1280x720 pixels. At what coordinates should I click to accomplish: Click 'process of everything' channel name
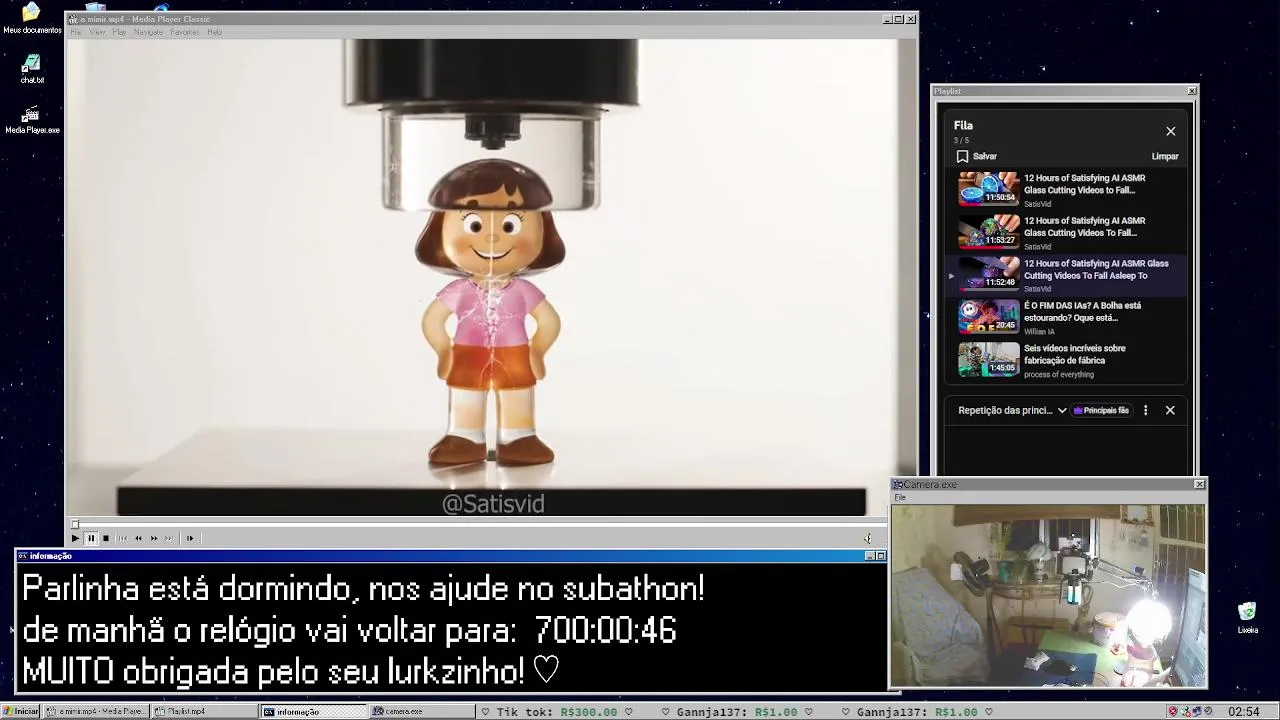tap(1059, 375)
